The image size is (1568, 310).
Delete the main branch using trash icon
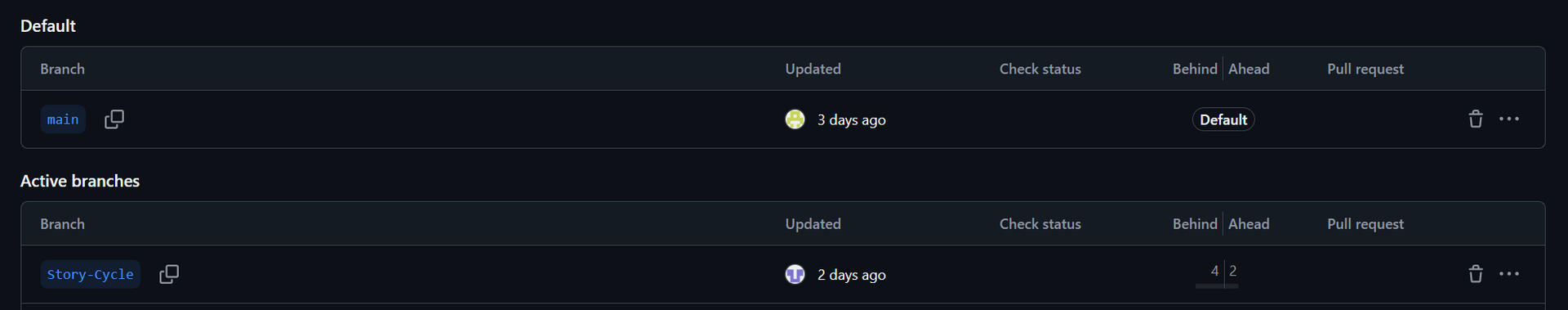[x=1476, y=119]
